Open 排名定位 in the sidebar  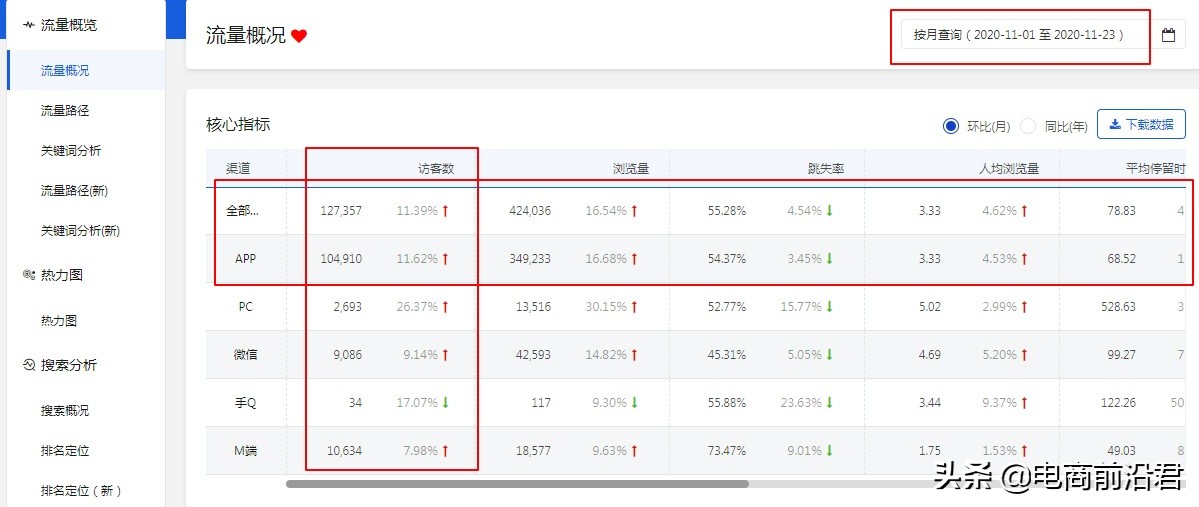pyautogui.click(x=65, y=450)
